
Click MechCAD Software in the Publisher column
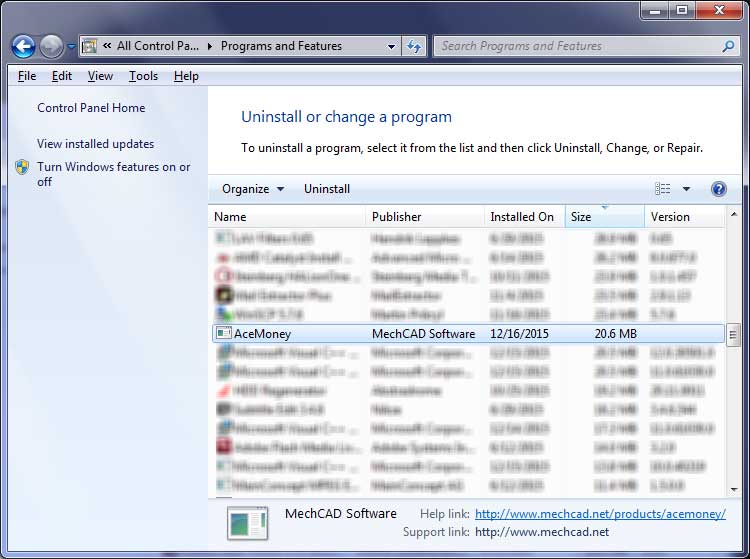423,334
